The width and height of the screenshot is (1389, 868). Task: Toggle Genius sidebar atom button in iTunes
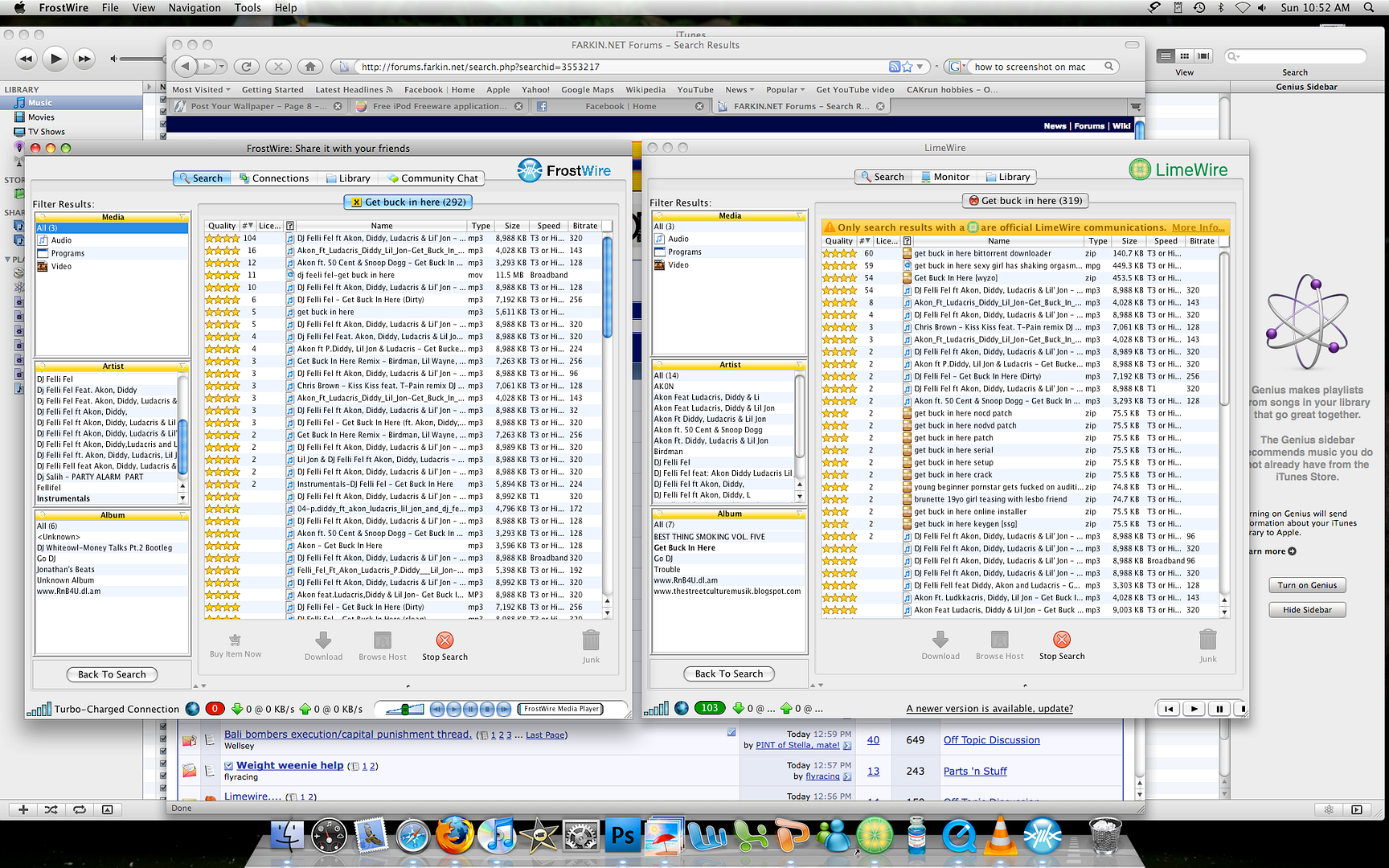click(x=1329, y=809)
